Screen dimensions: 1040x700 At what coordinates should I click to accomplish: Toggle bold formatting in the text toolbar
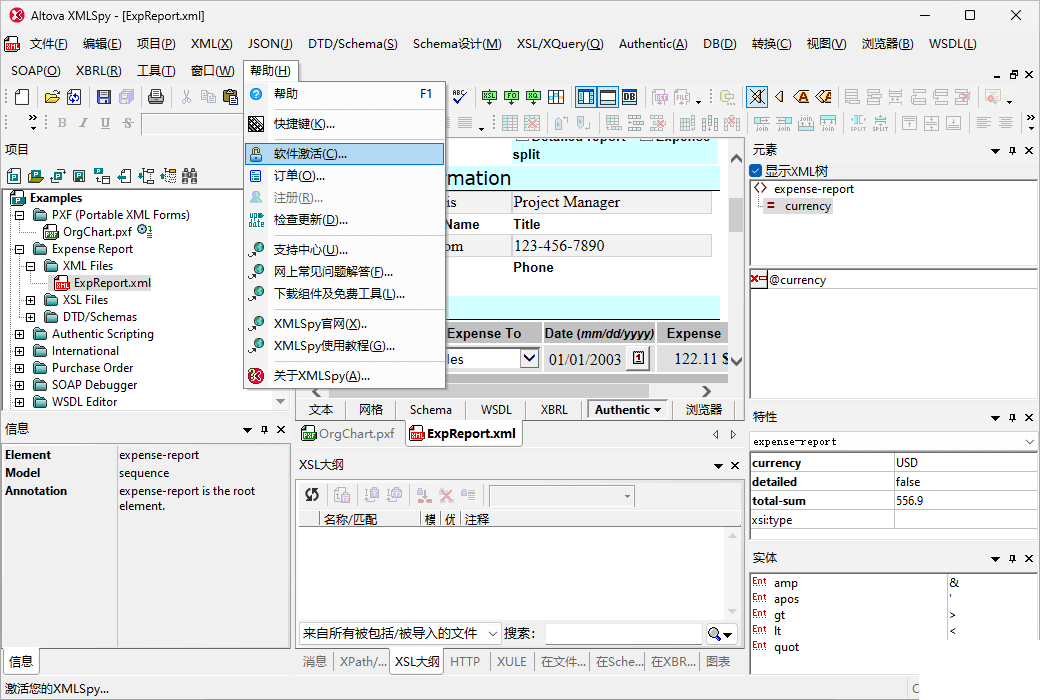click(62, 122)
